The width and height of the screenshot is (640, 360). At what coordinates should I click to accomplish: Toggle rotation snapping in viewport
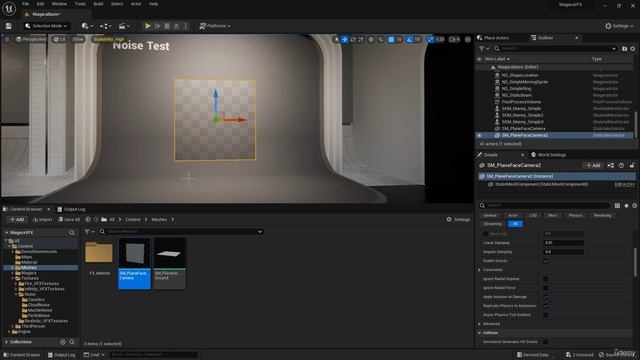(410, 39)
